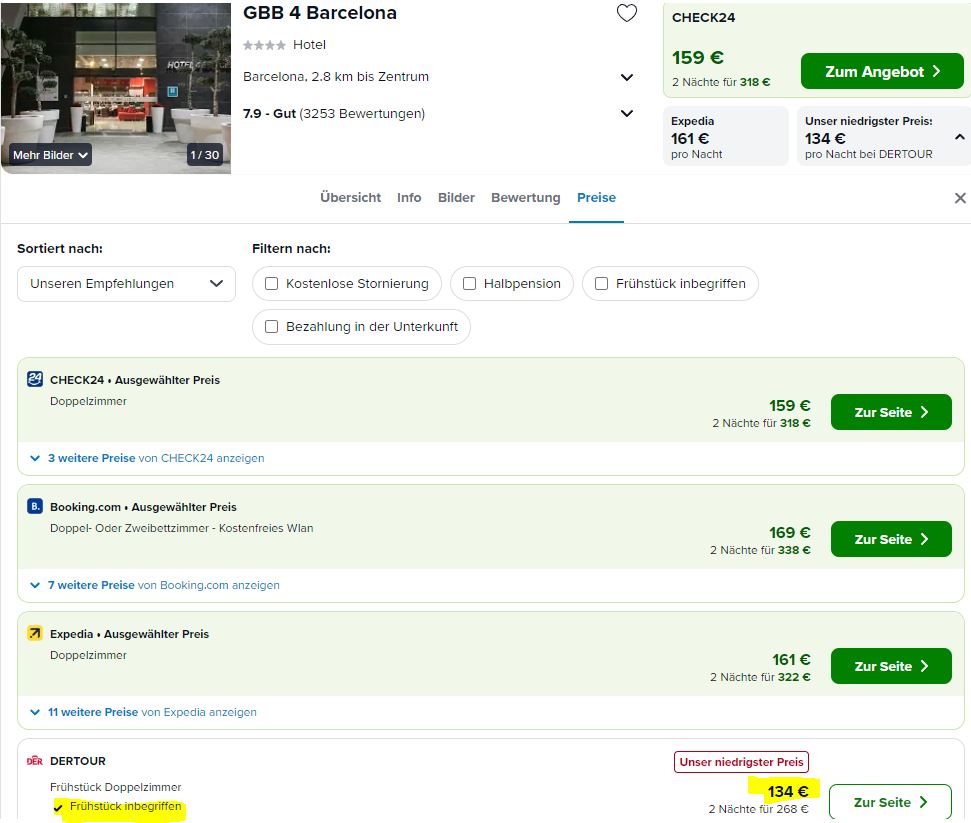Click the GBB 4 Barcelona hotel title
971x823 pixels.
point(320,13)
